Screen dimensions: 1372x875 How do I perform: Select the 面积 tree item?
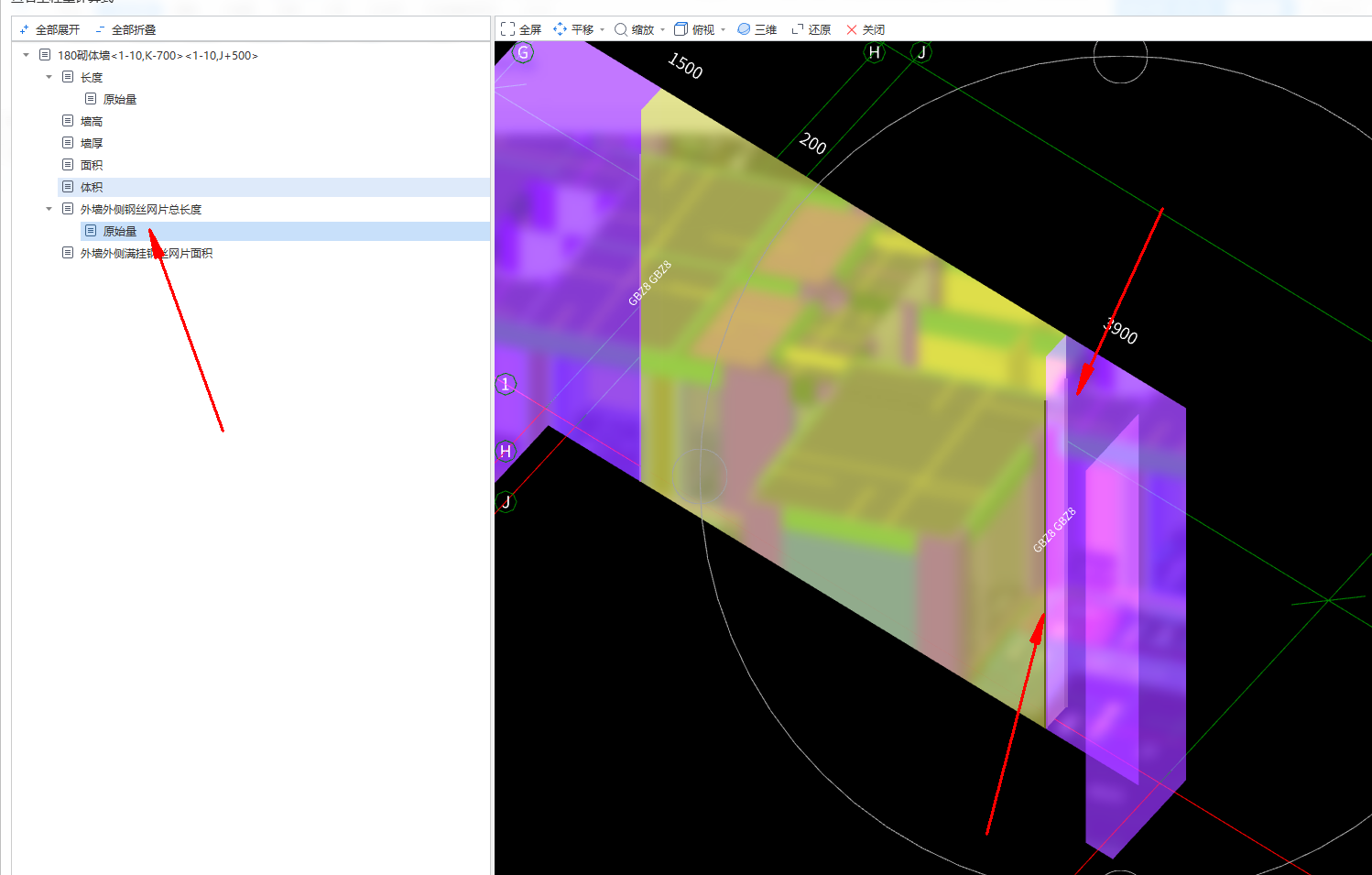click(92, 166)
